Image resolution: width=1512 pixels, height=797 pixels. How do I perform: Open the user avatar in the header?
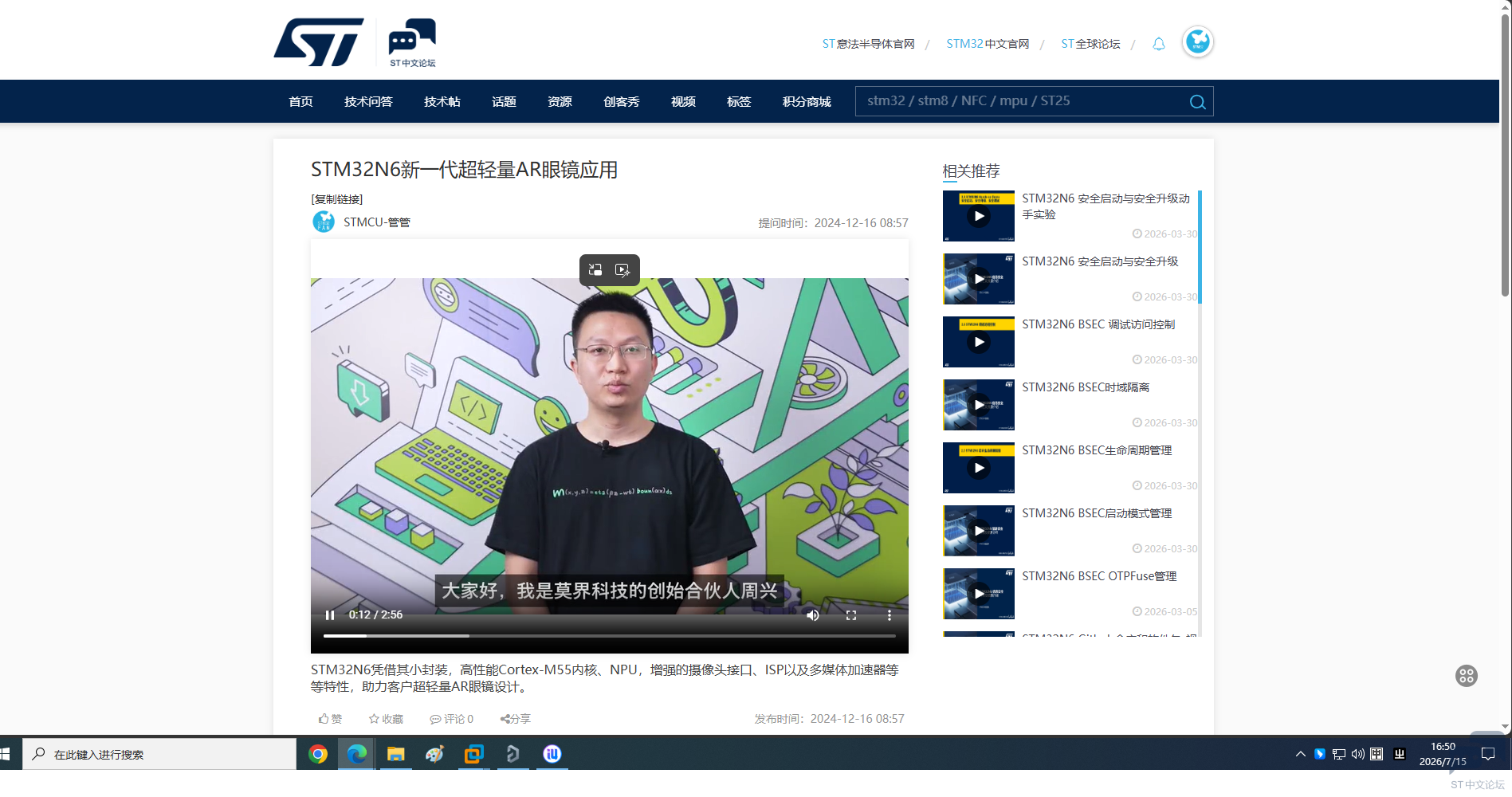click(x=1197, y=42)
